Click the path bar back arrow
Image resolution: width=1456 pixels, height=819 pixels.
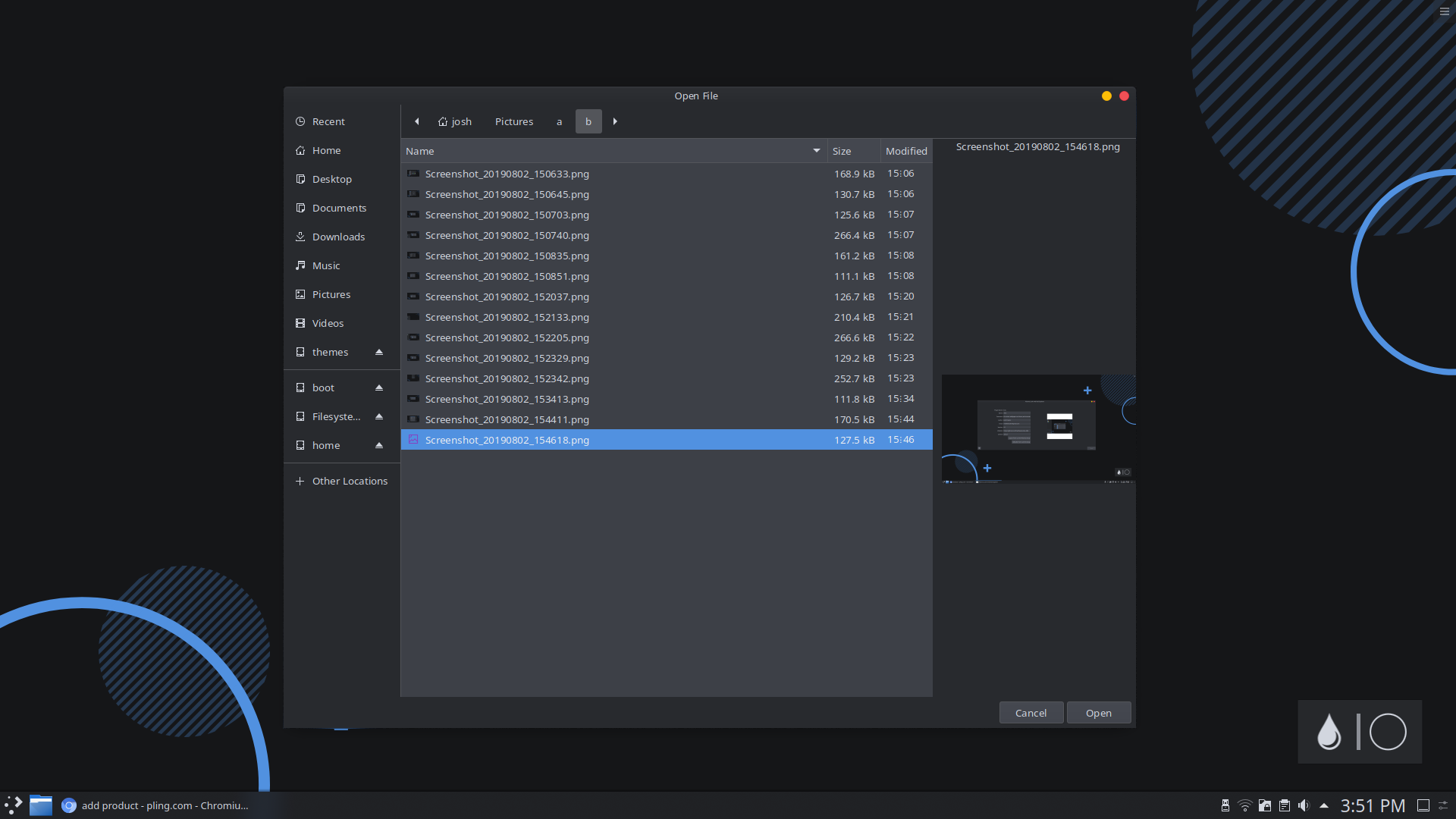click(416, 121)
